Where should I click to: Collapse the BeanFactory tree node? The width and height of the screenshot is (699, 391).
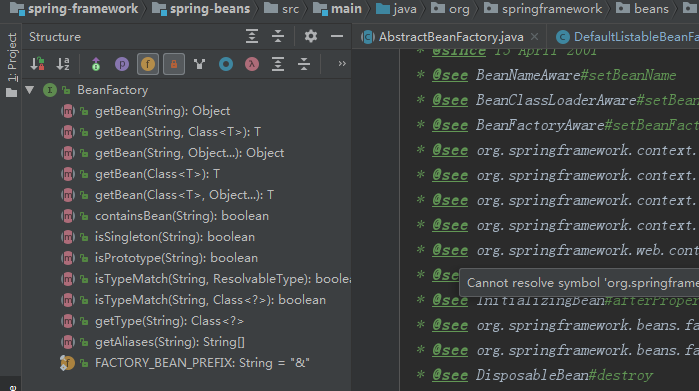30,90
